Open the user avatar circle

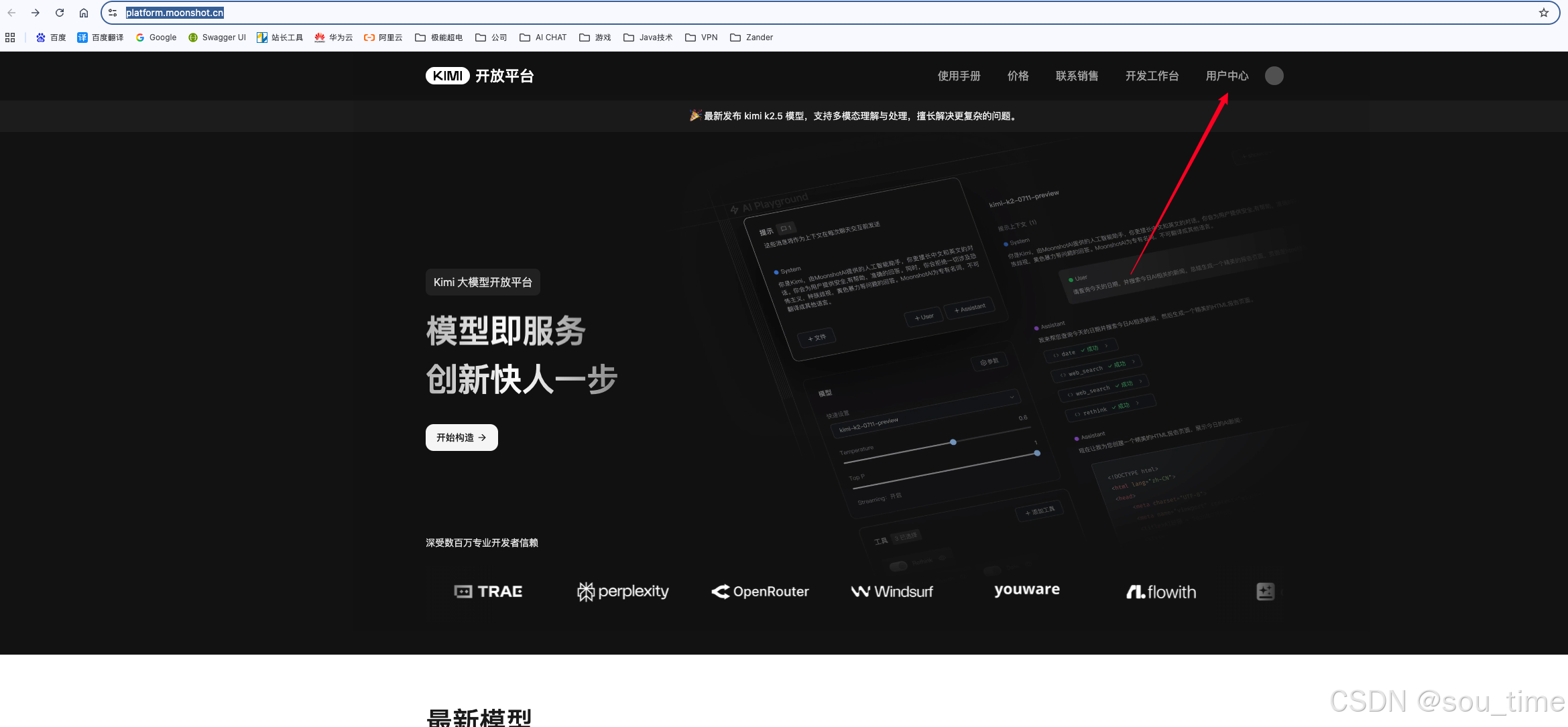(1274, 76)
